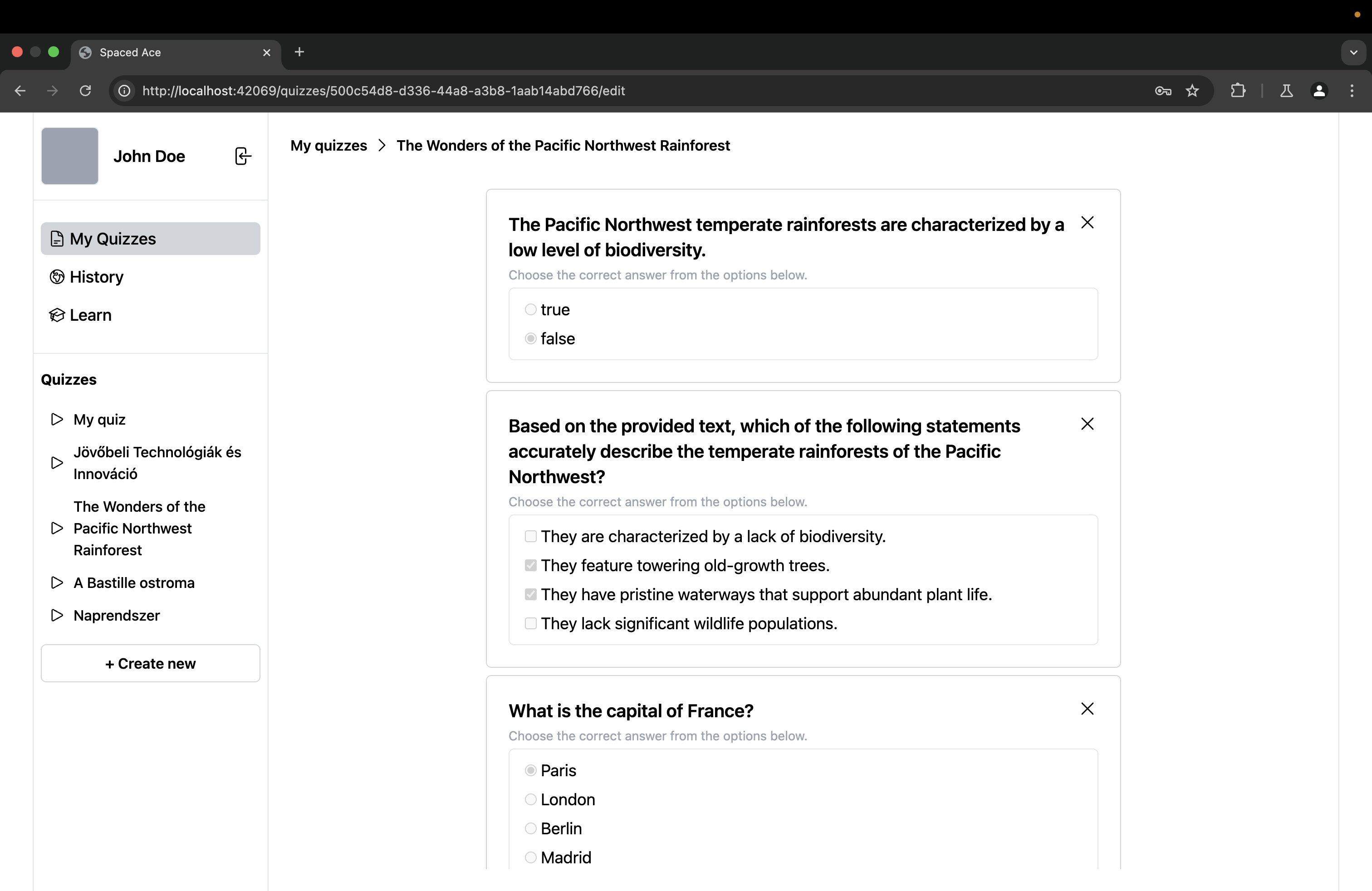Open the Chrome profile icon
The image size is (1372, 891).
[1319, 90]
